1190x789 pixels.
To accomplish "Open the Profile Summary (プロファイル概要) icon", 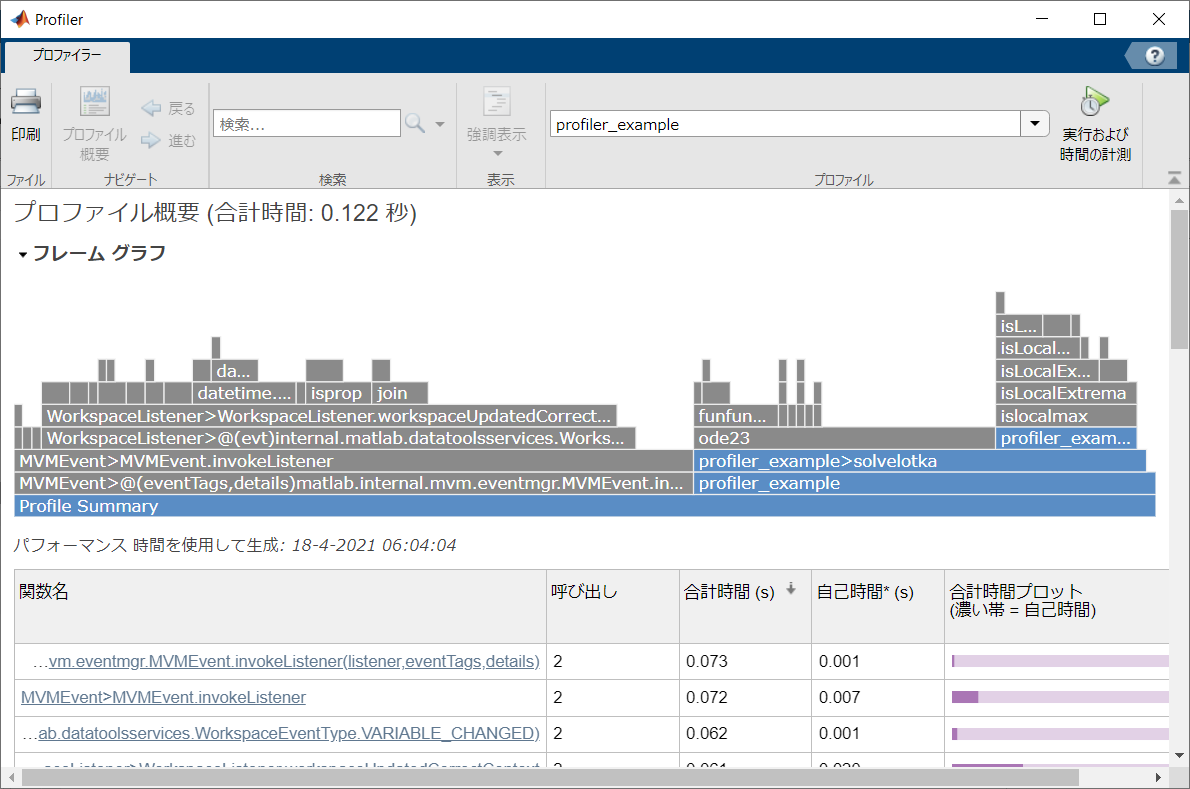I will 95,104.
